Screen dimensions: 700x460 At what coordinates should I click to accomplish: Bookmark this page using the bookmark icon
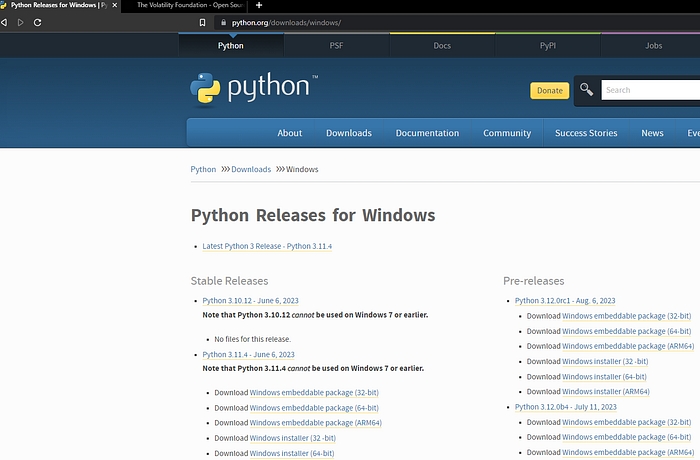point(202,22)
